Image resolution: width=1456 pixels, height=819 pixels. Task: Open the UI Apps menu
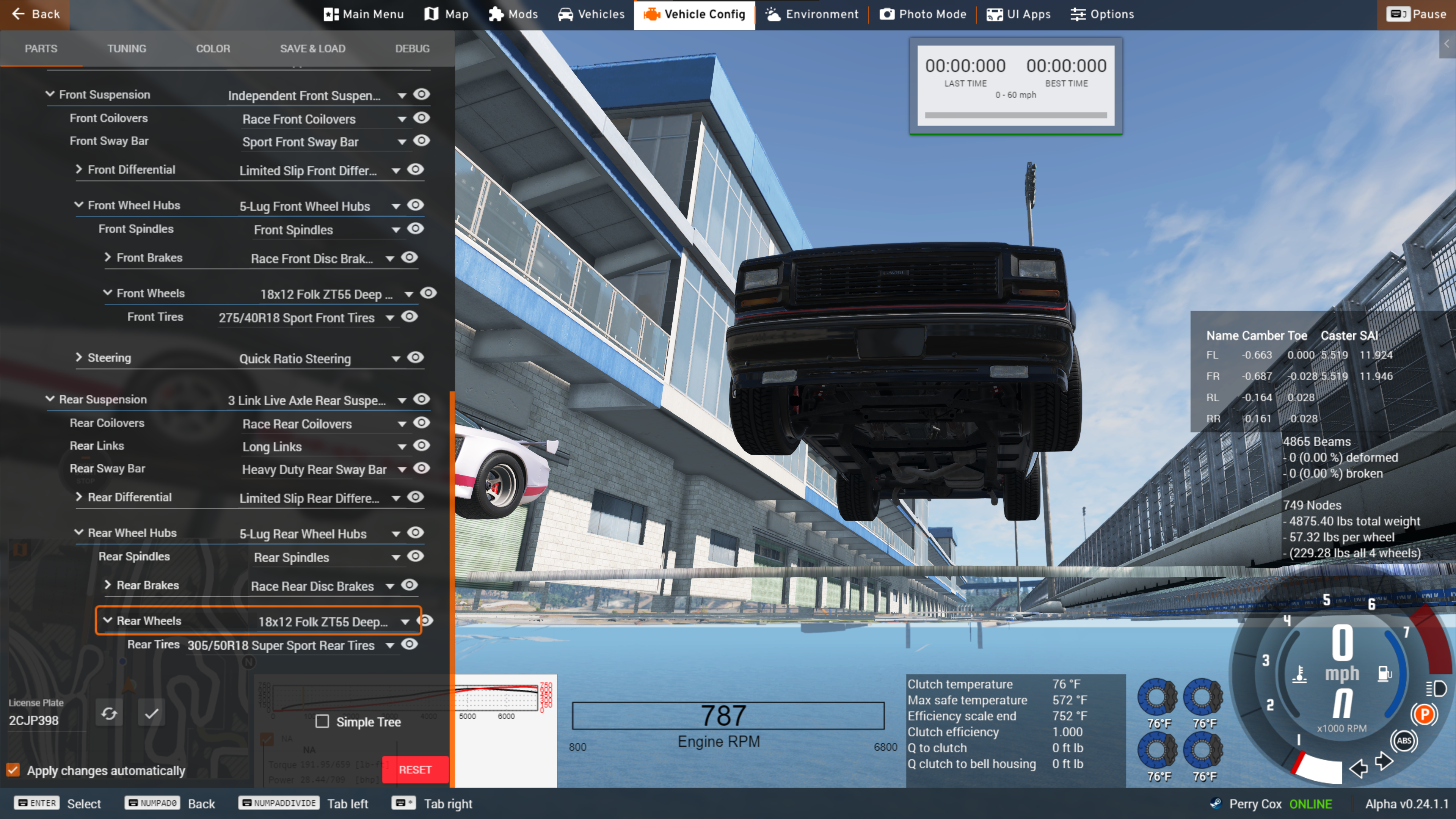1018,14
